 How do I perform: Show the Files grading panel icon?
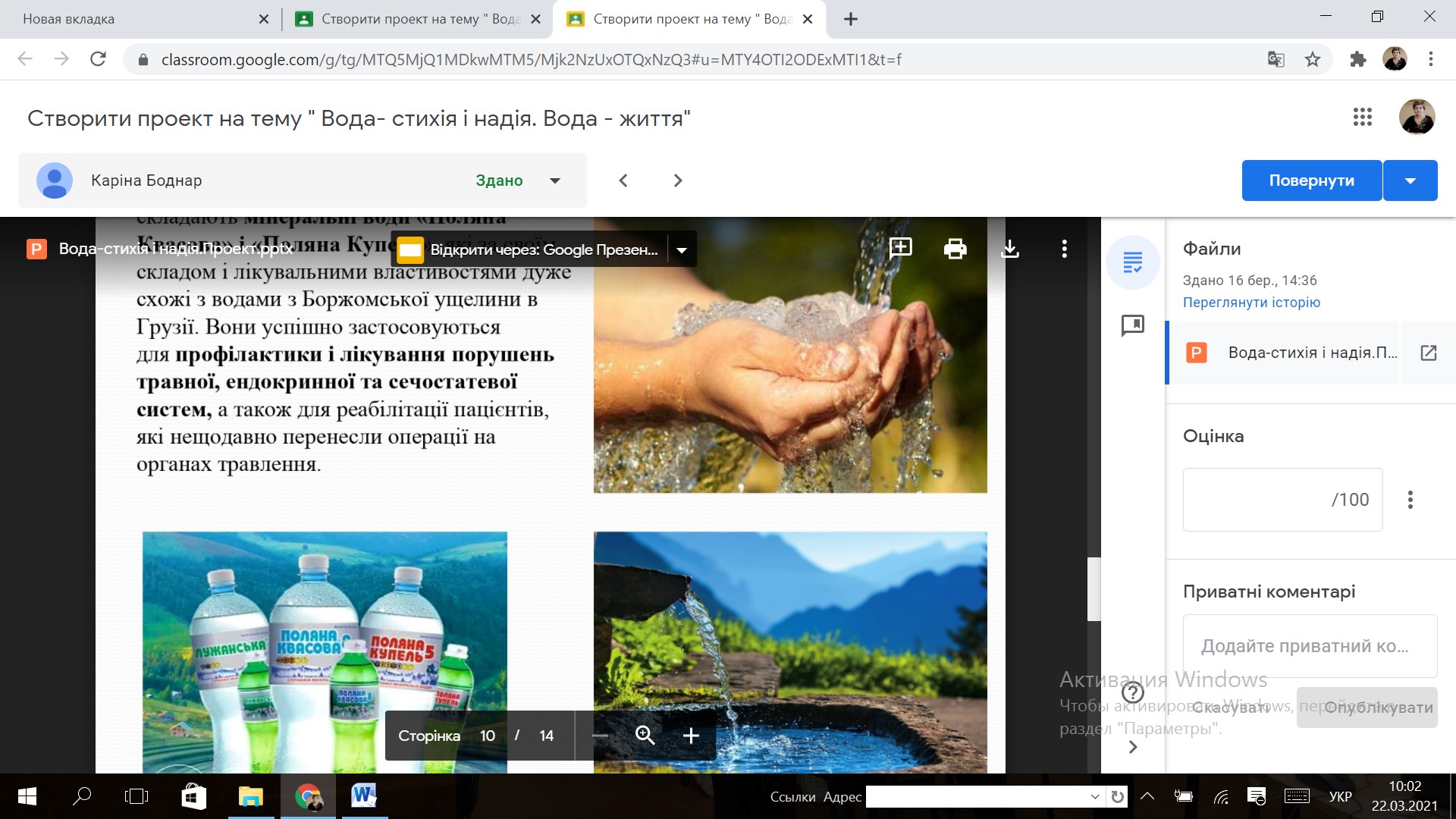coord(1133,262)
